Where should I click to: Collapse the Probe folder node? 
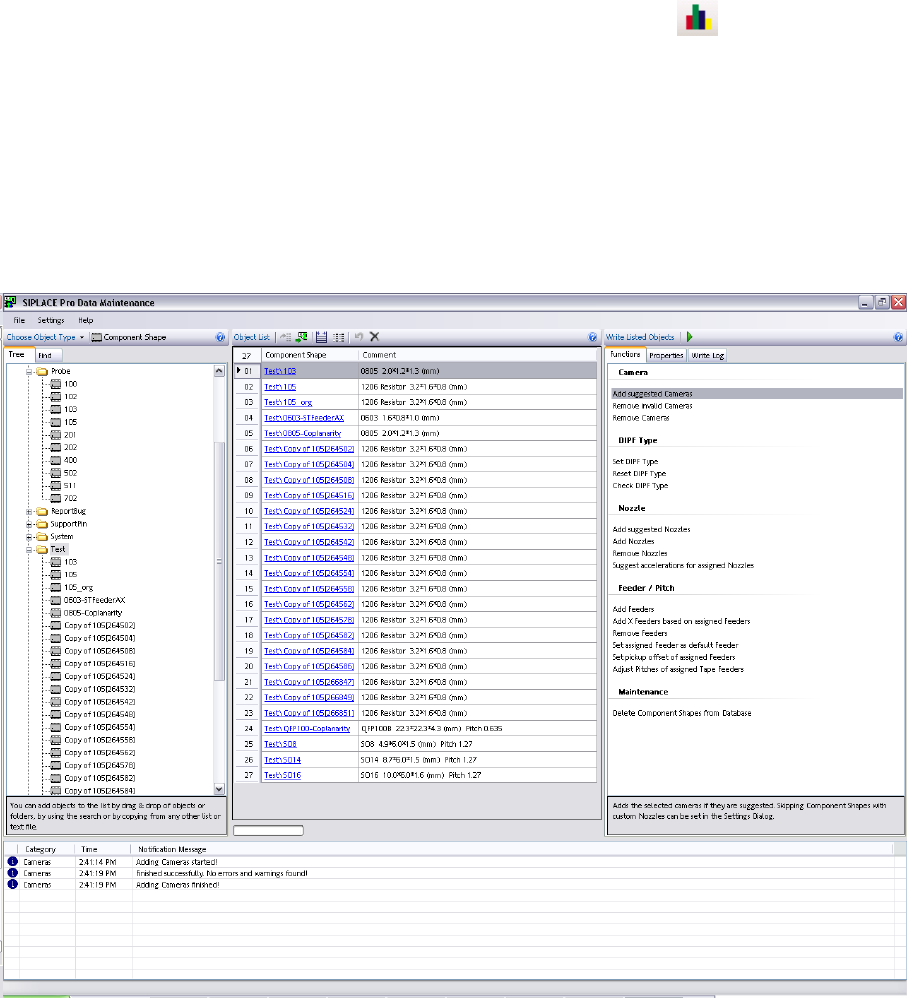(x=29, y=371)
